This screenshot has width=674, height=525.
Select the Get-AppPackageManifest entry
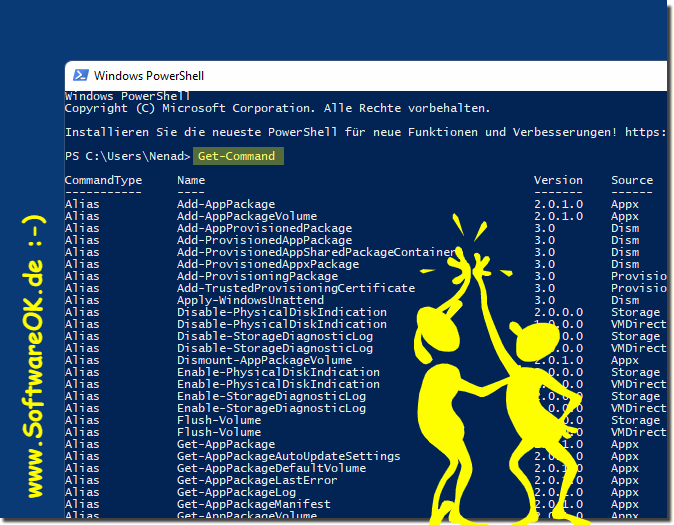[254, 504]
